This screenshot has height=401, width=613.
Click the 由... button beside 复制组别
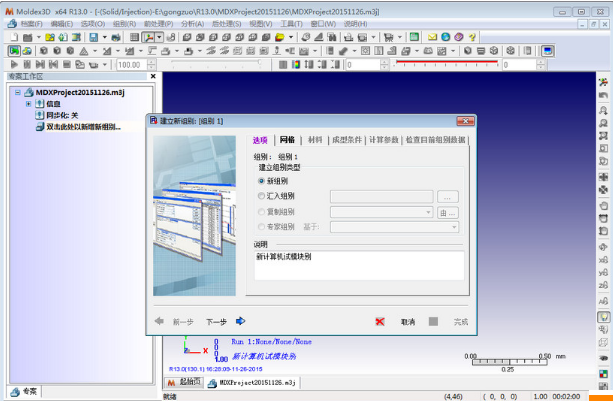[x=448, y=213]
